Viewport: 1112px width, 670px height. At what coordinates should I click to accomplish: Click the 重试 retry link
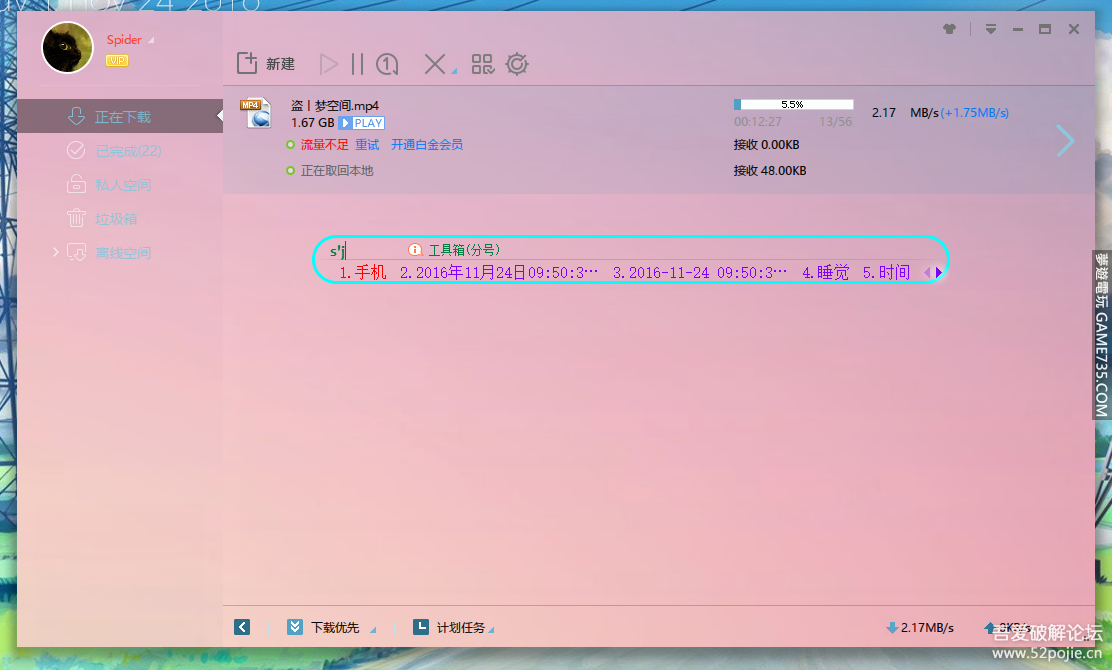pos(367,145)
